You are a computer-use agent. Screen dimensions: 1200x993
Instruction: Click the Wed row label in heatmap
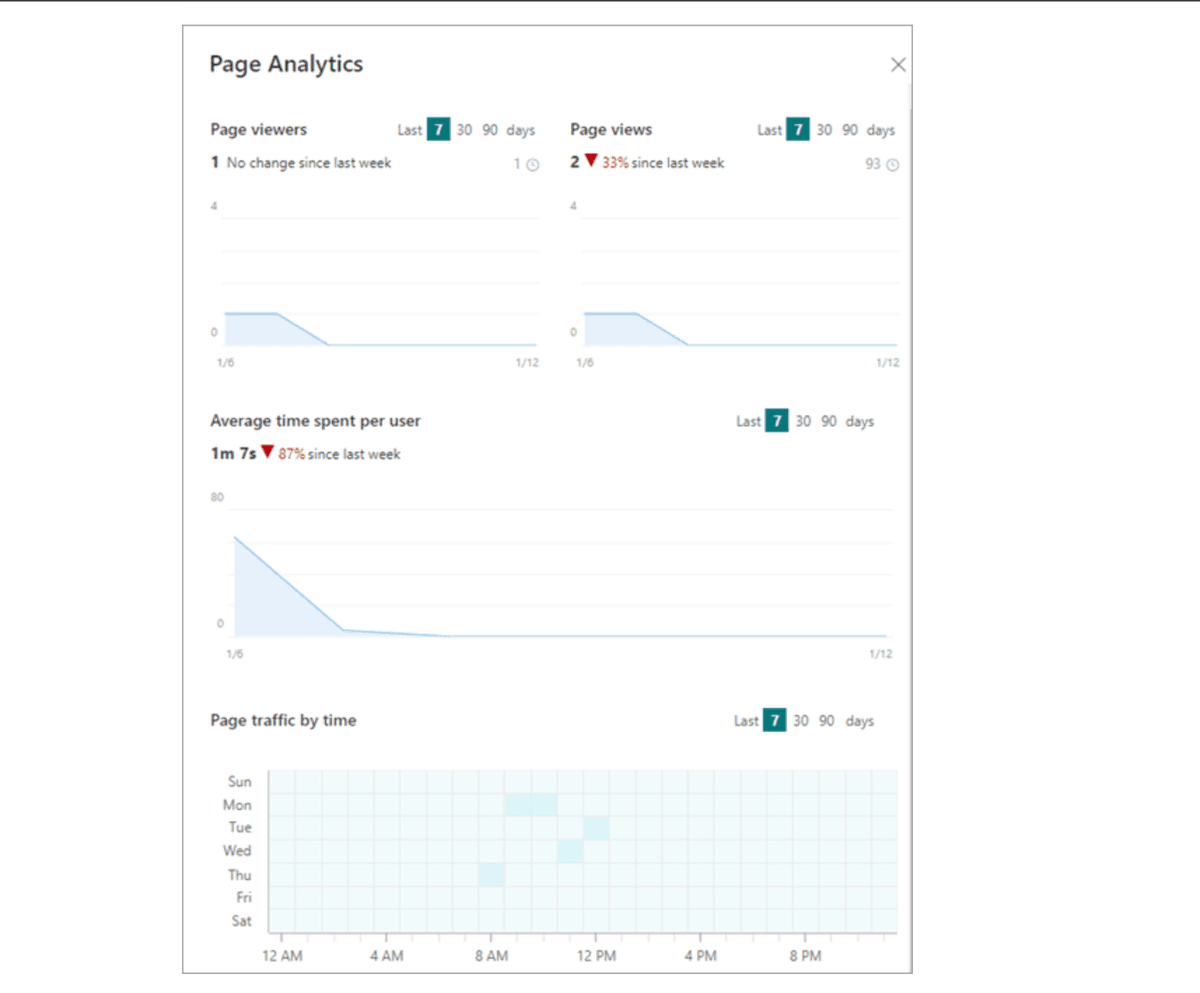tap(238, 851)
